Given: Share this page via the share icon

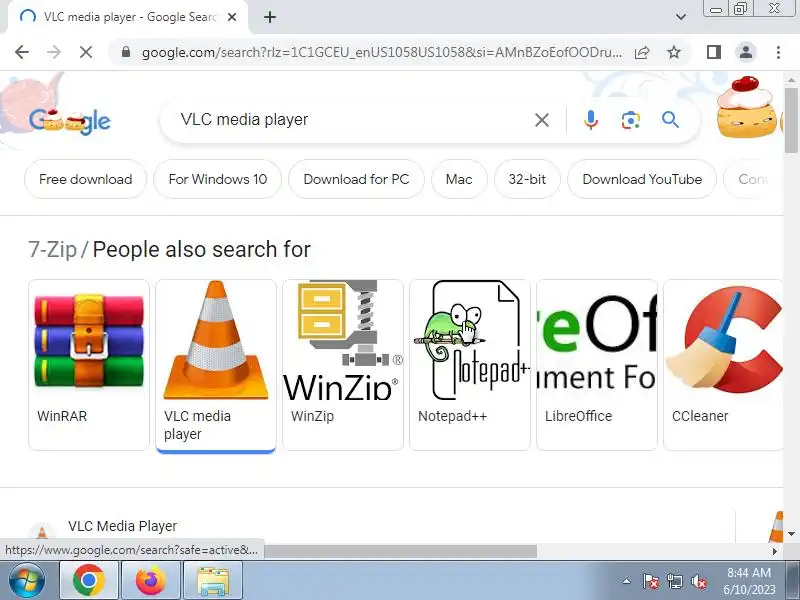Looking at the screenshot, I should [642, 52].
